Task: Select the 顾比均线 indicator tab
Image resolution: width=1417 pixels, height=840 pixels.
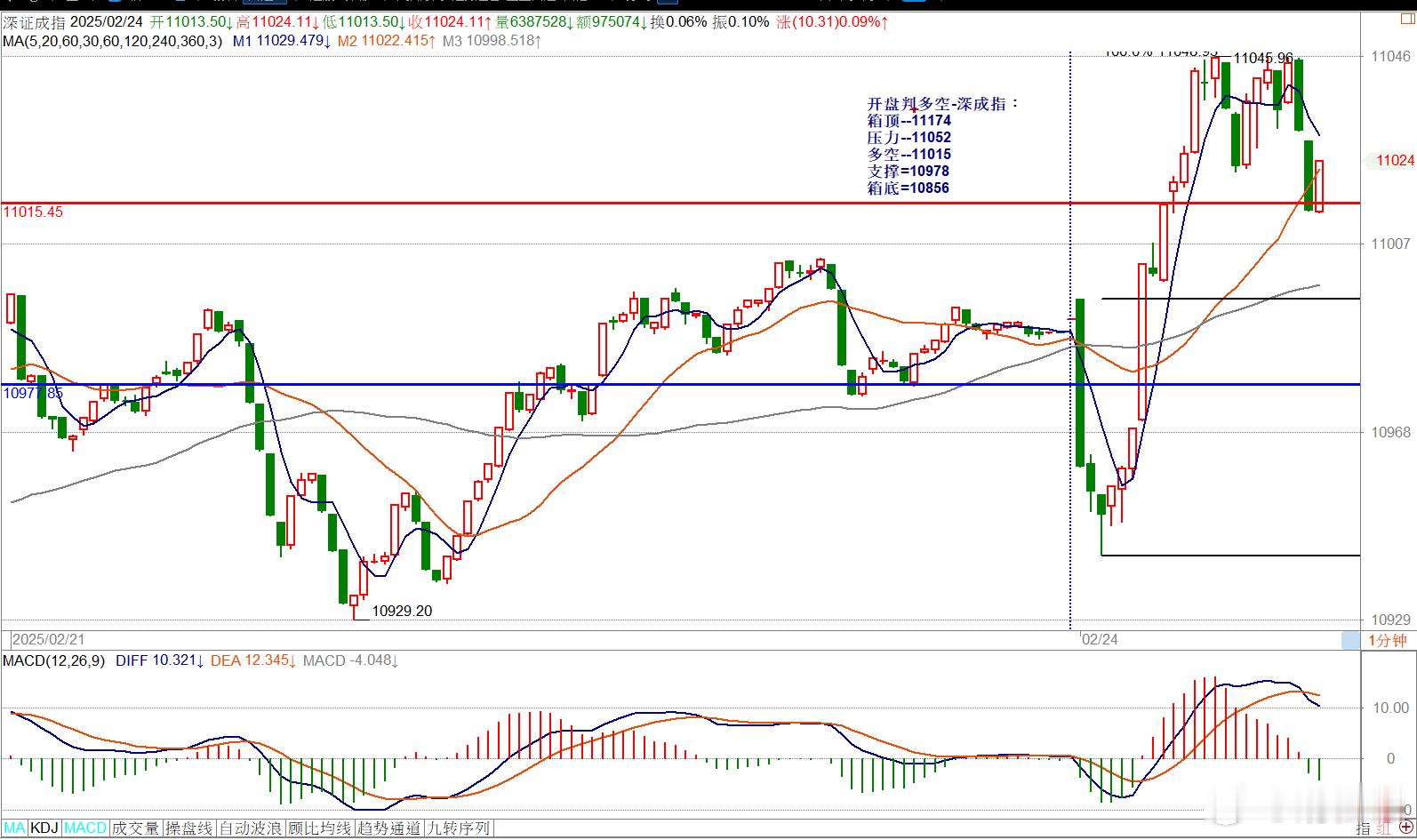Action: tap(321, 828)
